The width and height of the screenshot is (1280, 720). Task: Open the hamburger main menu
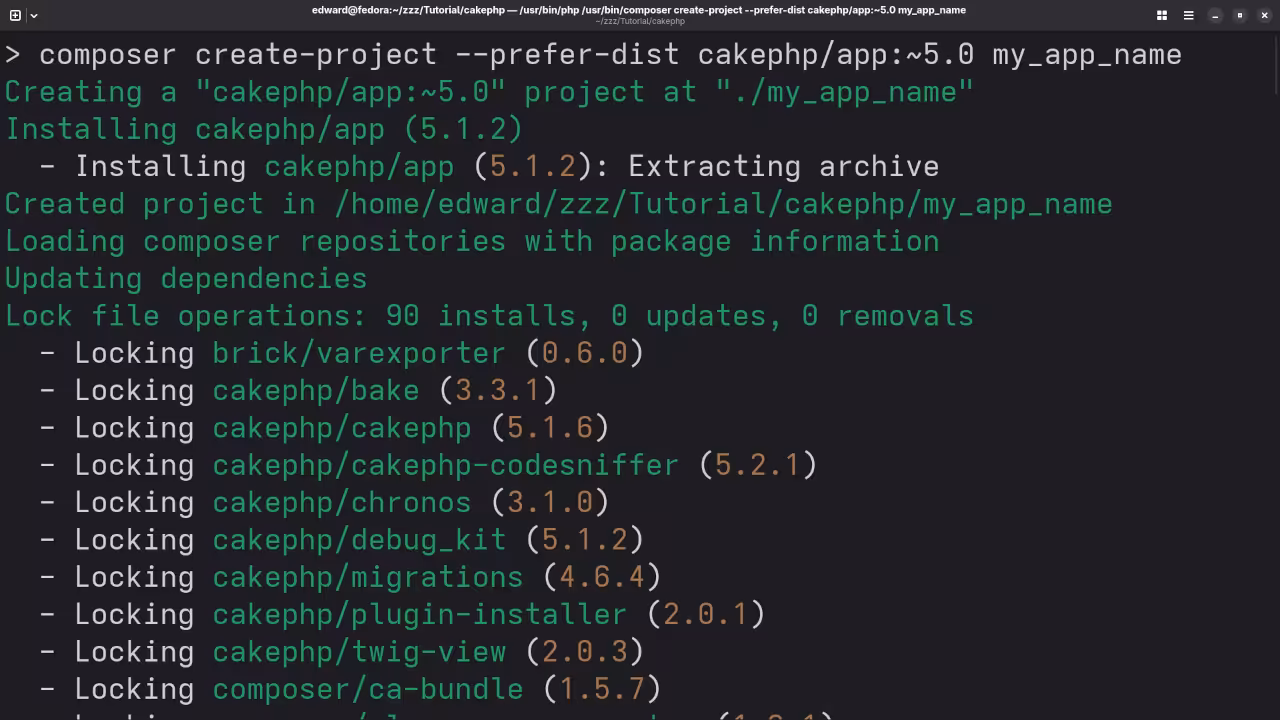pyautogui.click(x=1188, y=15)
